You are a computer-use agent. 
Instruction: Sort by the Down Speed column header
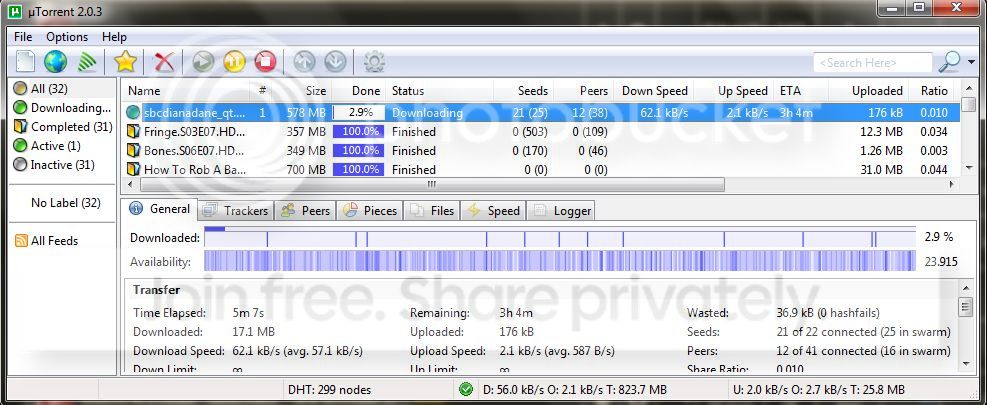[655, 91]
